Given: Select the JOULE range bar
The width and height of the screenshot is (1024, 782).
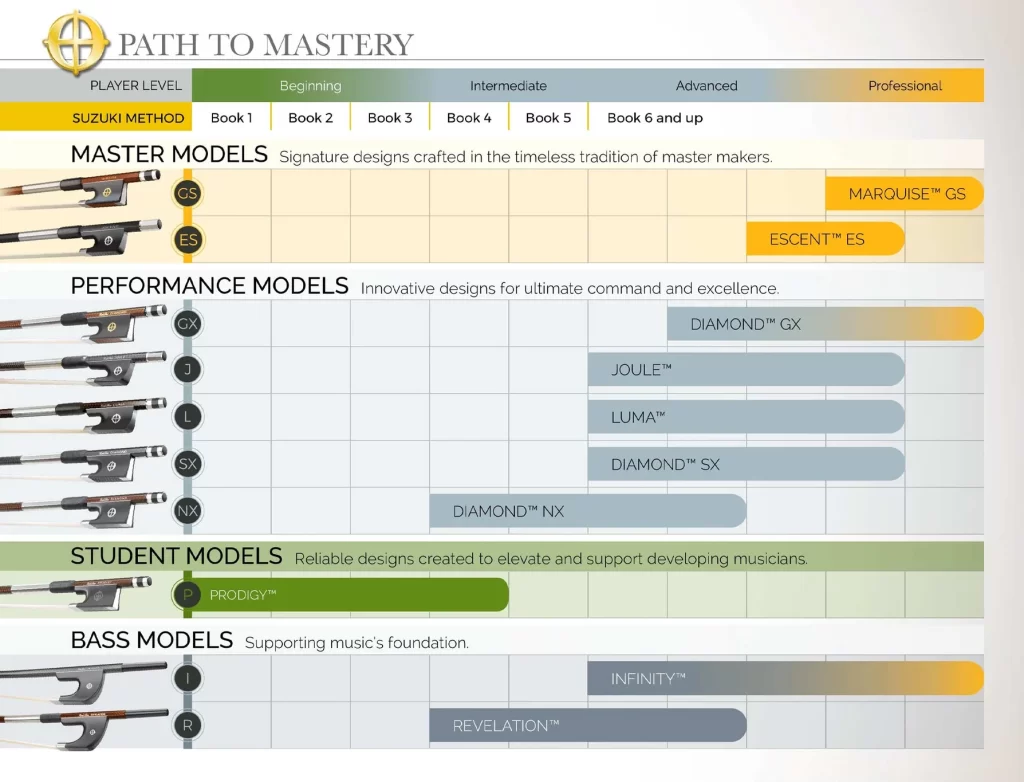Looking at the screenshot, I should click(746, 370).
